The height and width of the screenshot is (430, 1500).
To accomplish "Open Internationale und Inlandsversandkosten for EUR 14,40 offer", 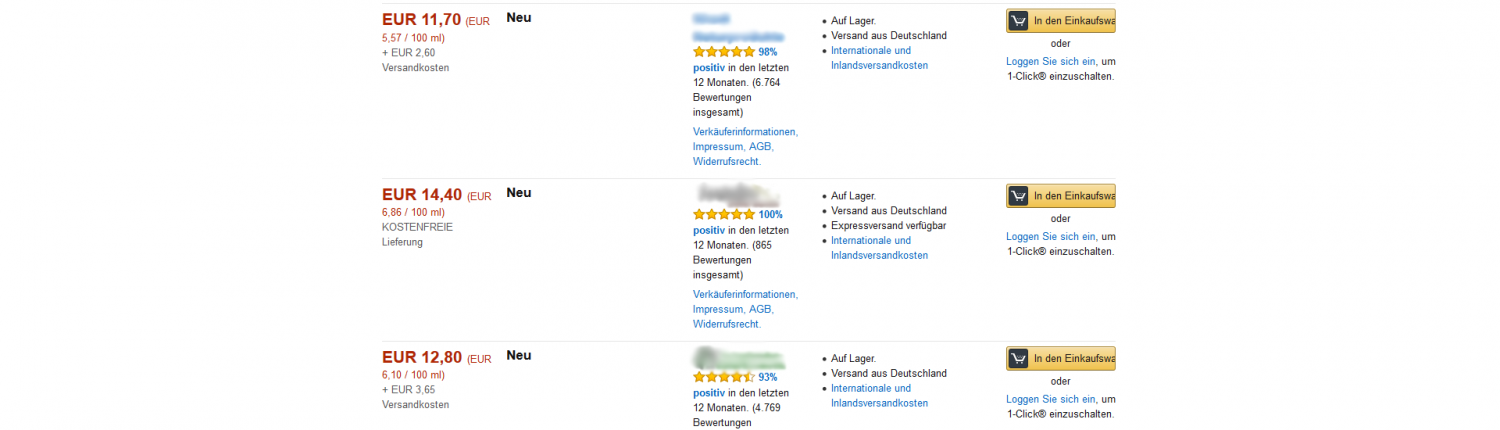I will 879,248.
